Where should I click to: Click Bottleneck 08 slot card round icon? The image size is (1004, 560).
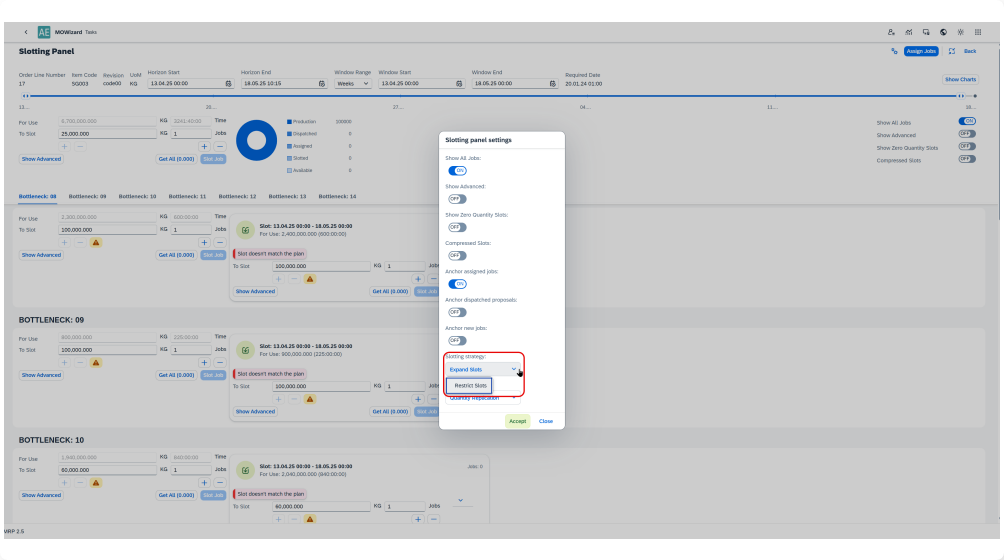click(x=245, y=230)
